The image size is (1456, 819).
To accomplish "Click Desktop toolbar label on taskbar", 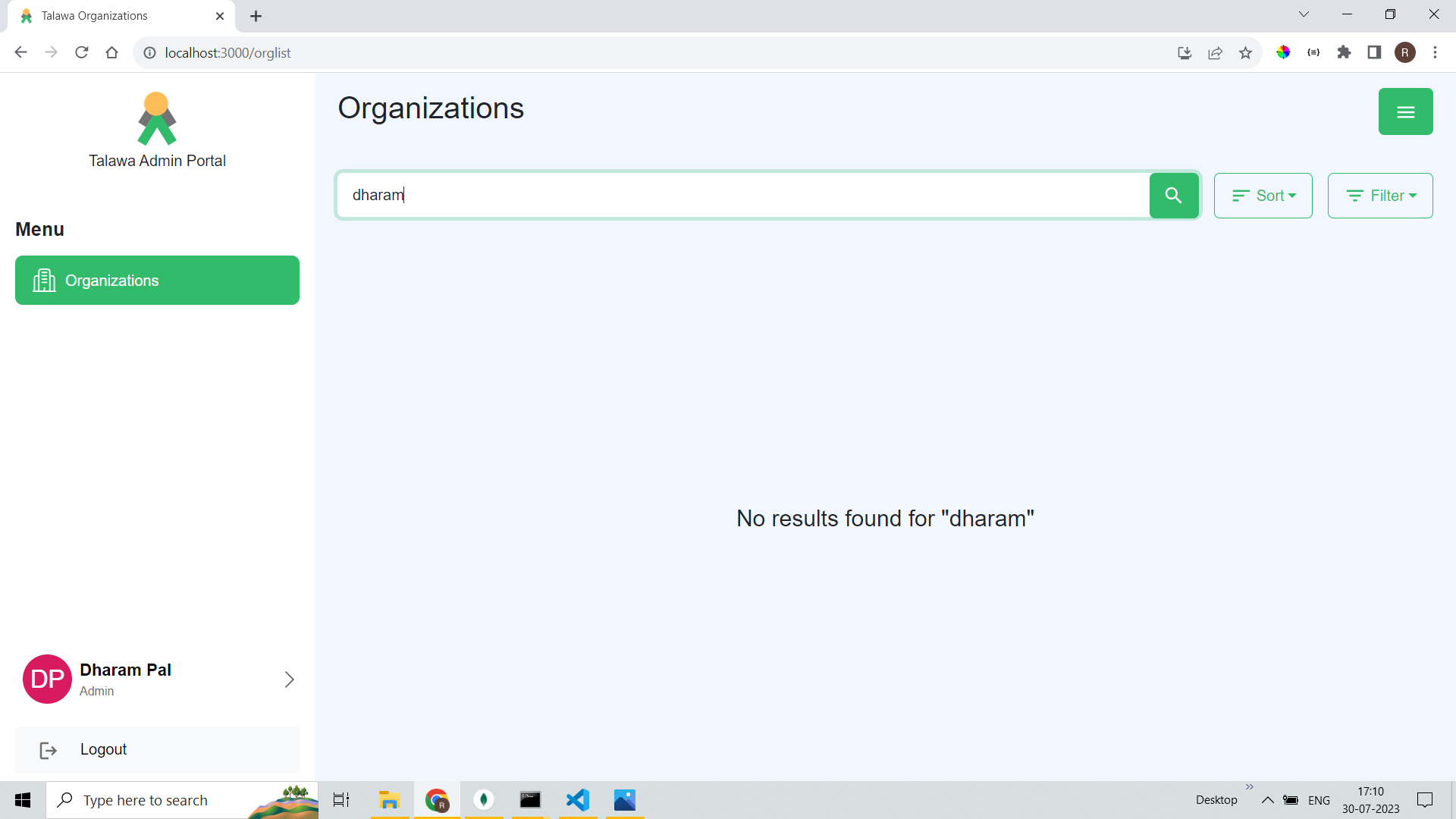I will (x=1216, y=800).
